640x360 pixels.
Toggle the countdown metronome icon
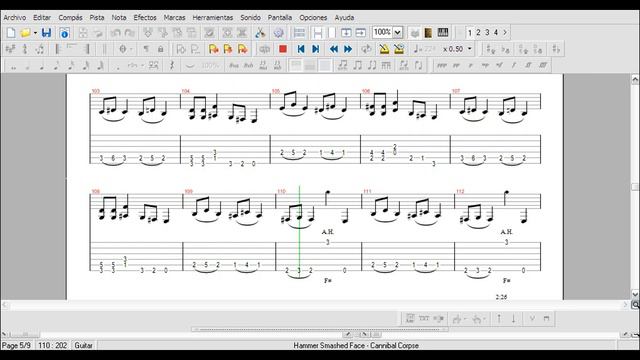[x=399, y=49]
